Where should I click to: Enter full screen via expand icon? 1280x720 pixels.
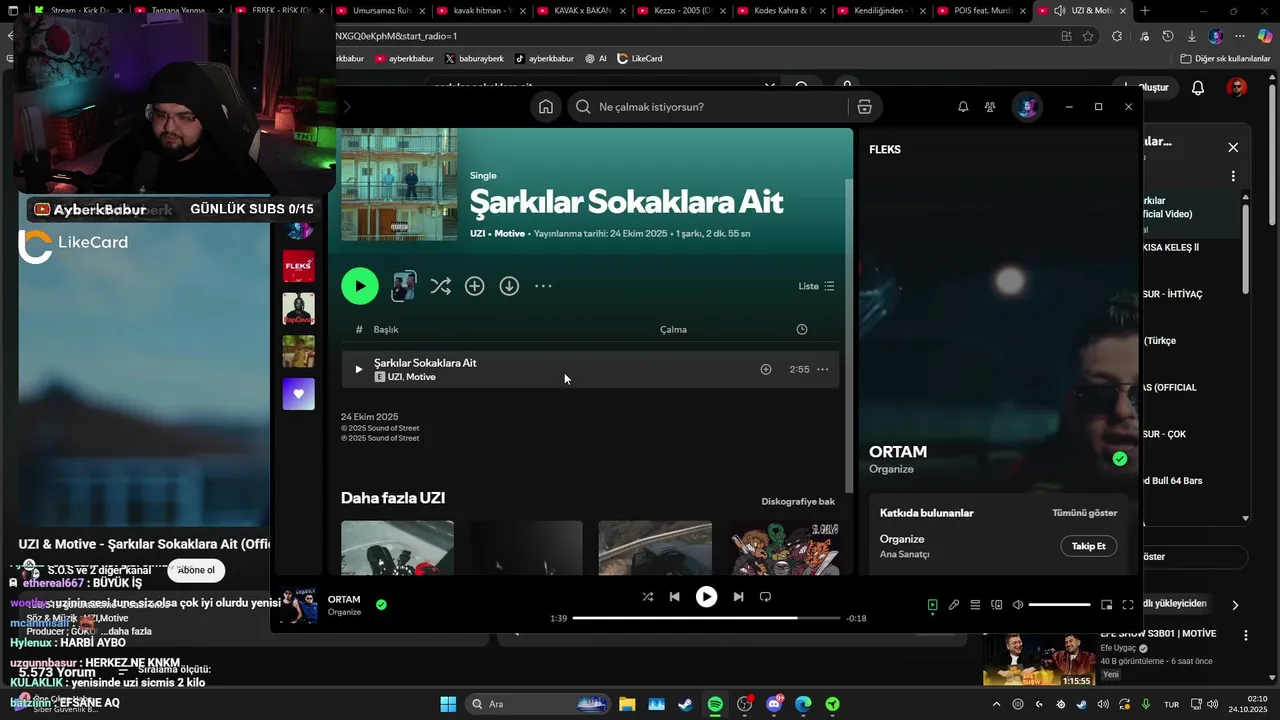point(1128,605)
